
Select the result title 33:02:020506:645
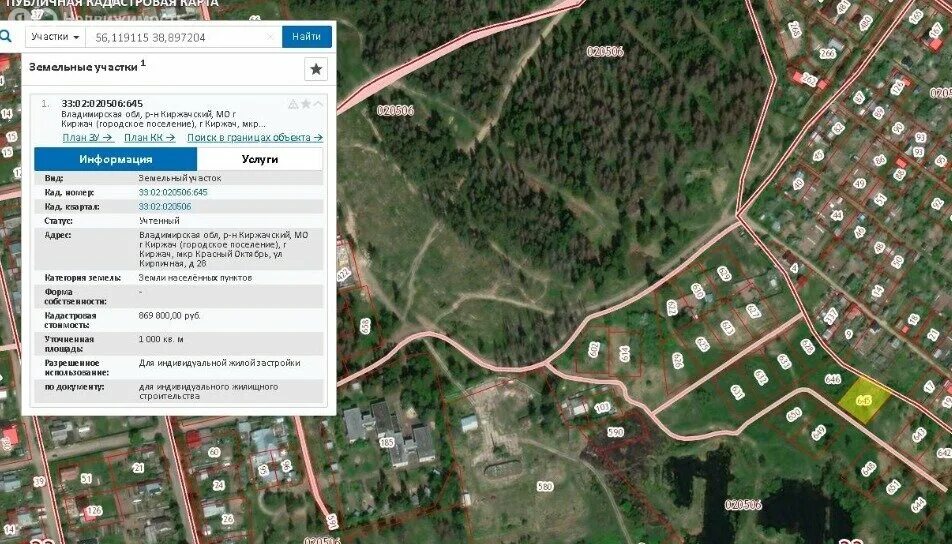click(x=102, y=103)
